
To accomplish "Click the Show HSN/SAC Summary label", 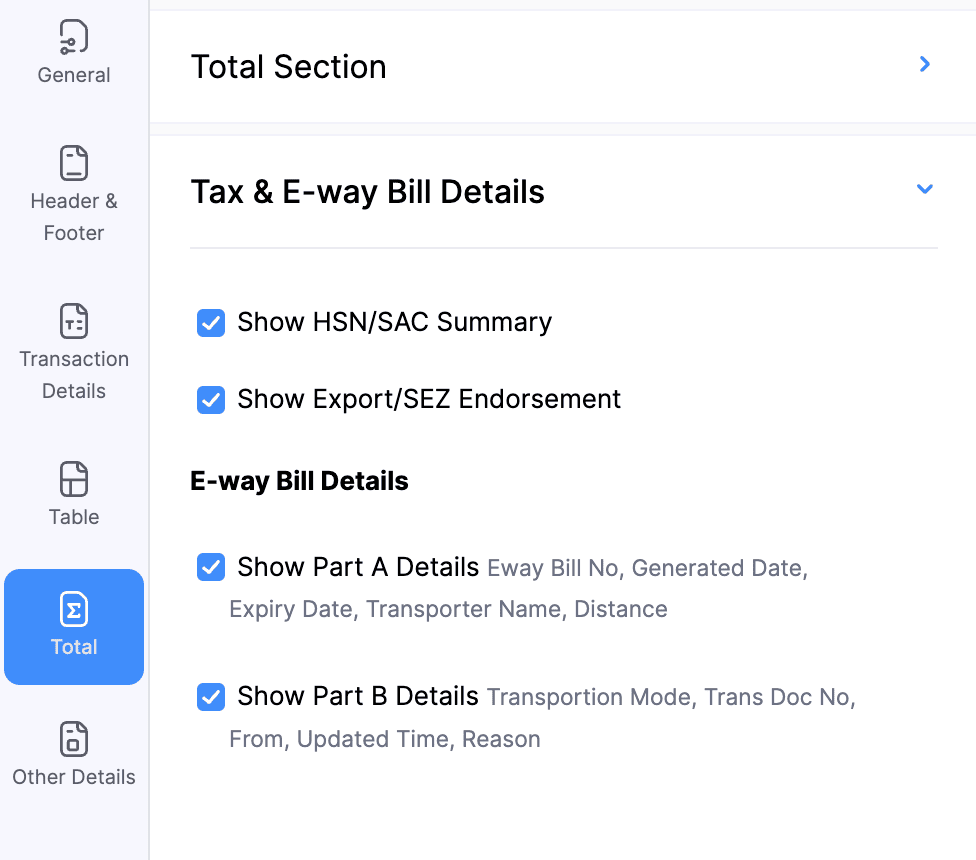I will [x=394, y=322].
